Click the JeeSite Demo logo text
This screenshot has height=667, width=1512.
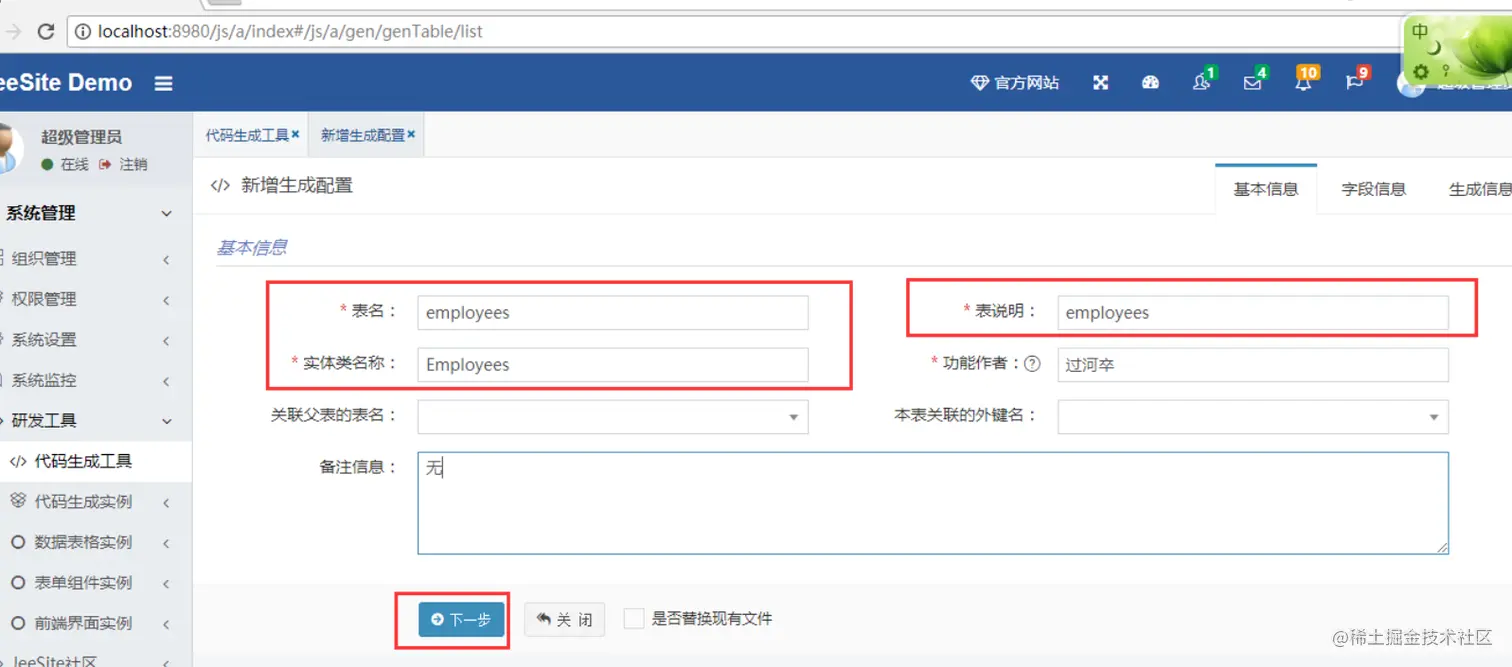pos(66,83)
